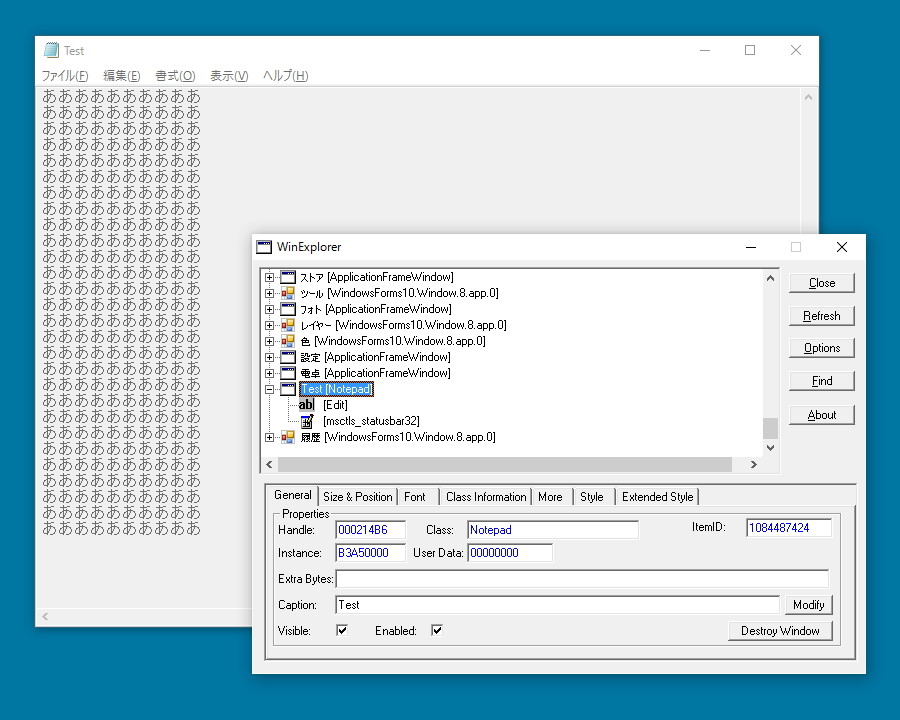
Task: Open the Style tab
Action: coord(592,497)
